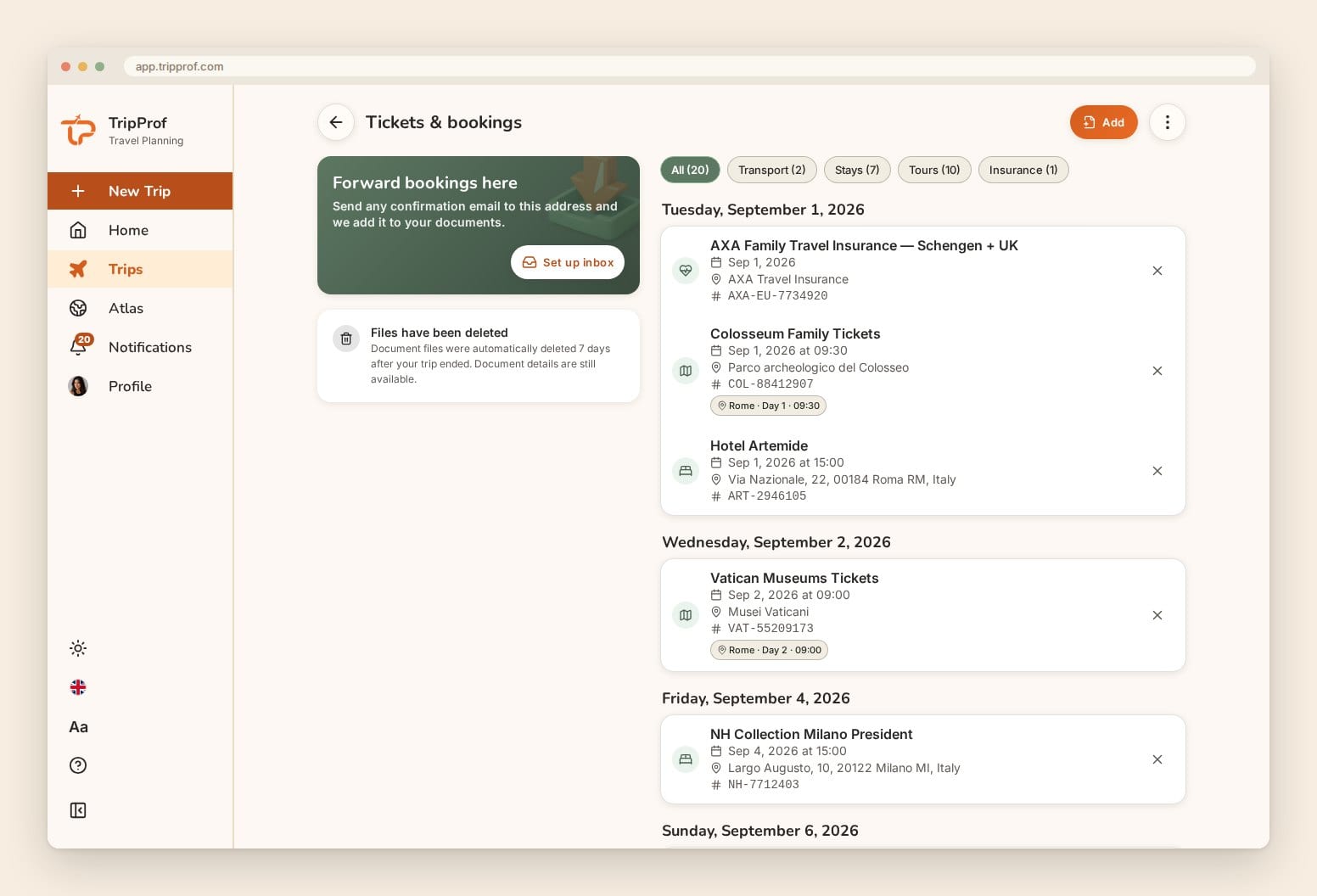Open the Rome · Day 1 · 09:30 tag
1317x896 pixels.
(x=768, y=406)
